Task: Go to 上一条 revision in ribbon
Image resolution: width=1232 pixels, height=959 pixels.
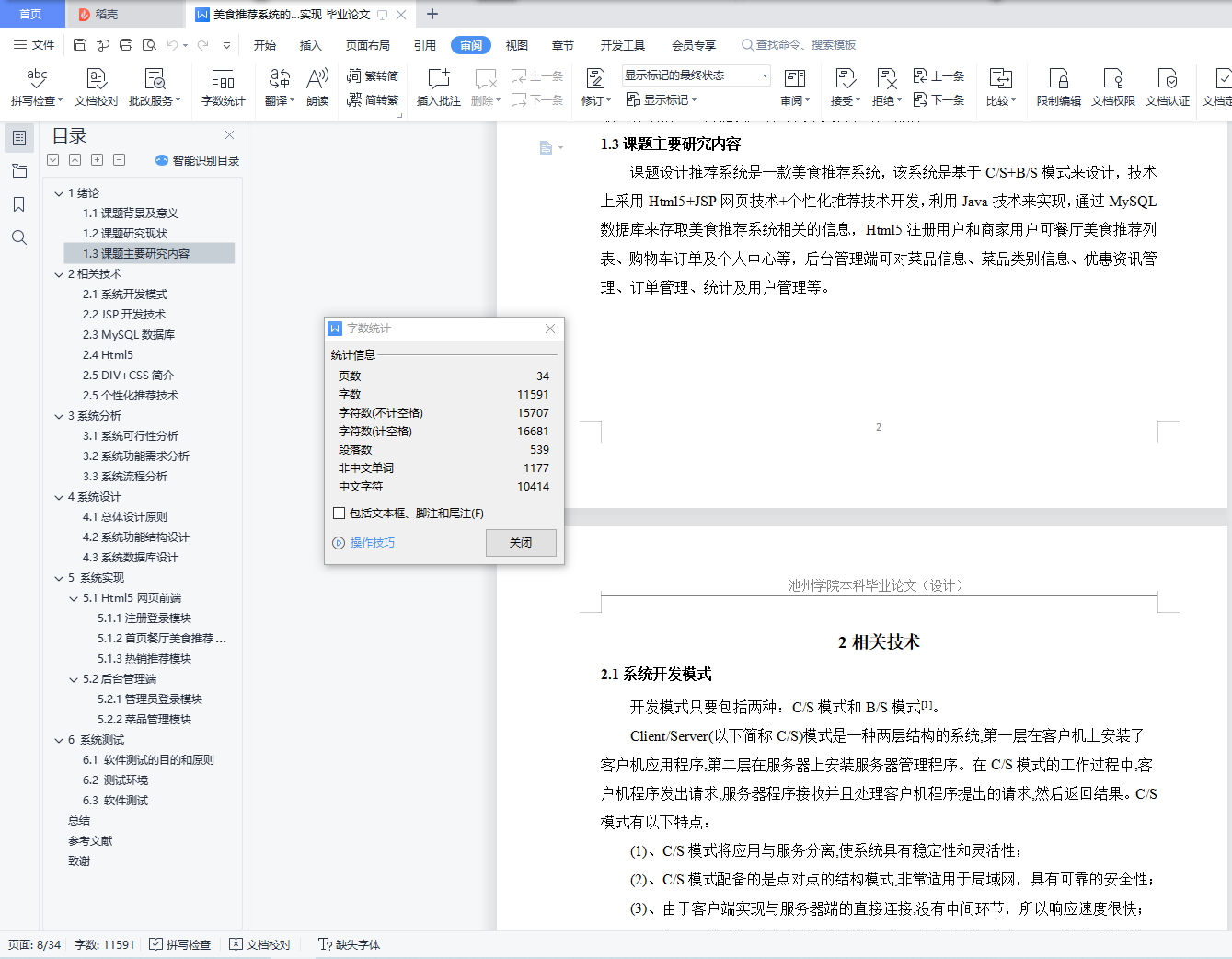Action: coord(939,76)
